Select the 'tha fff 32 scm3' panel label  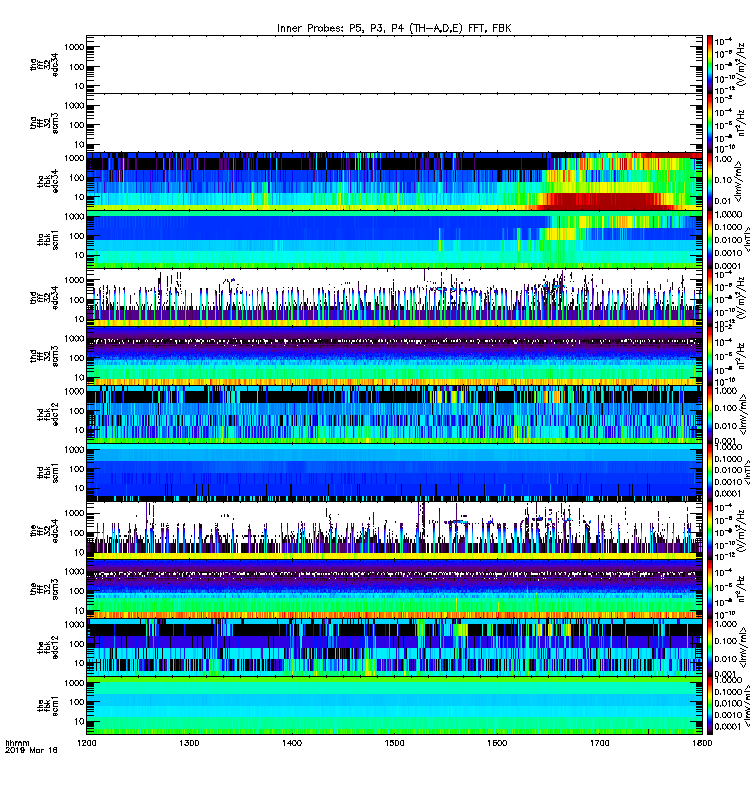click(x=44, y=123)
